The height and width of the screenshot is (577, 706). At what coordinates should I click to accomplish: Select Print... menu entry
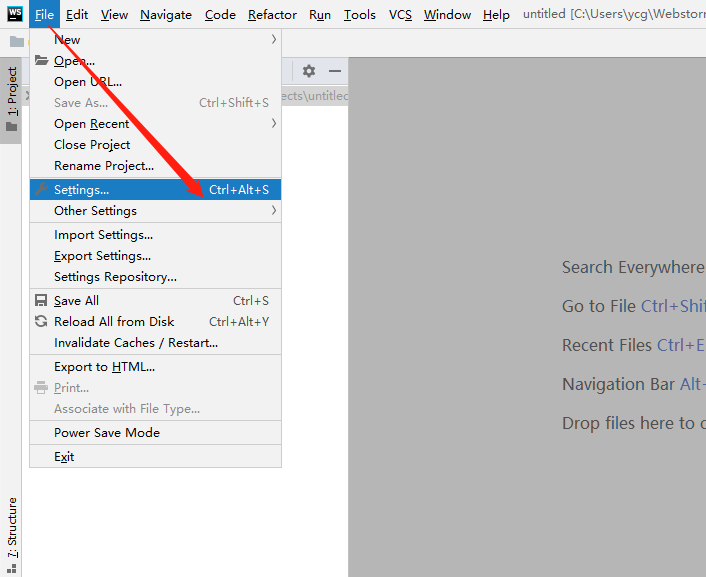click(155, 388)
